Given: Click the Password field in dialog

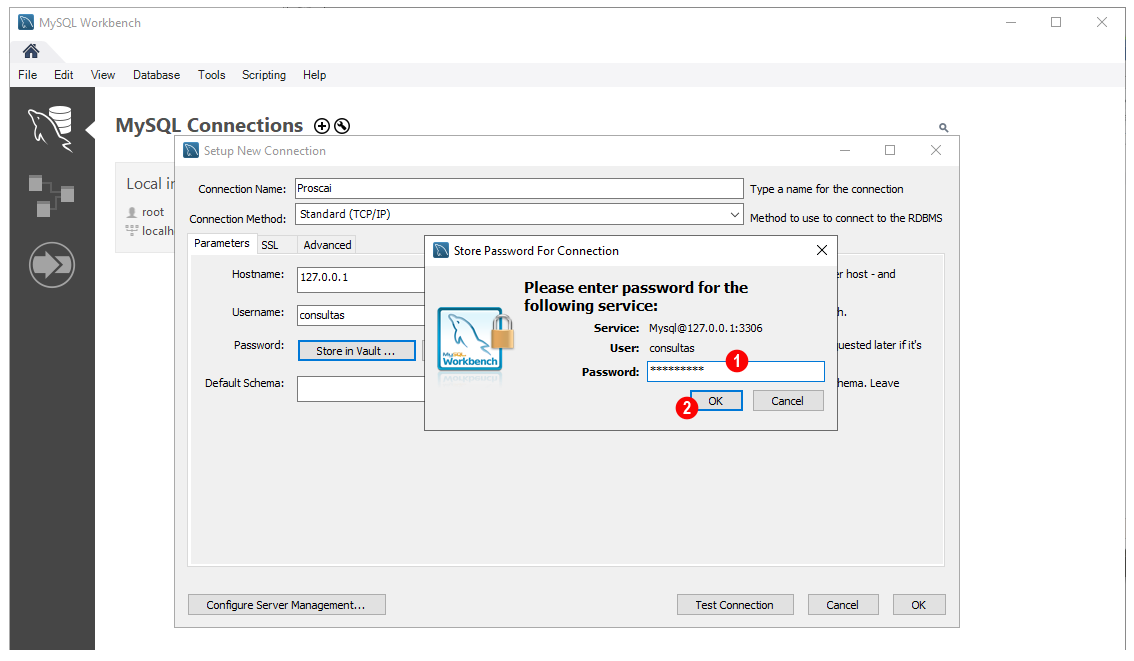Looking at the screenshot, I should [x=736, y=371].
